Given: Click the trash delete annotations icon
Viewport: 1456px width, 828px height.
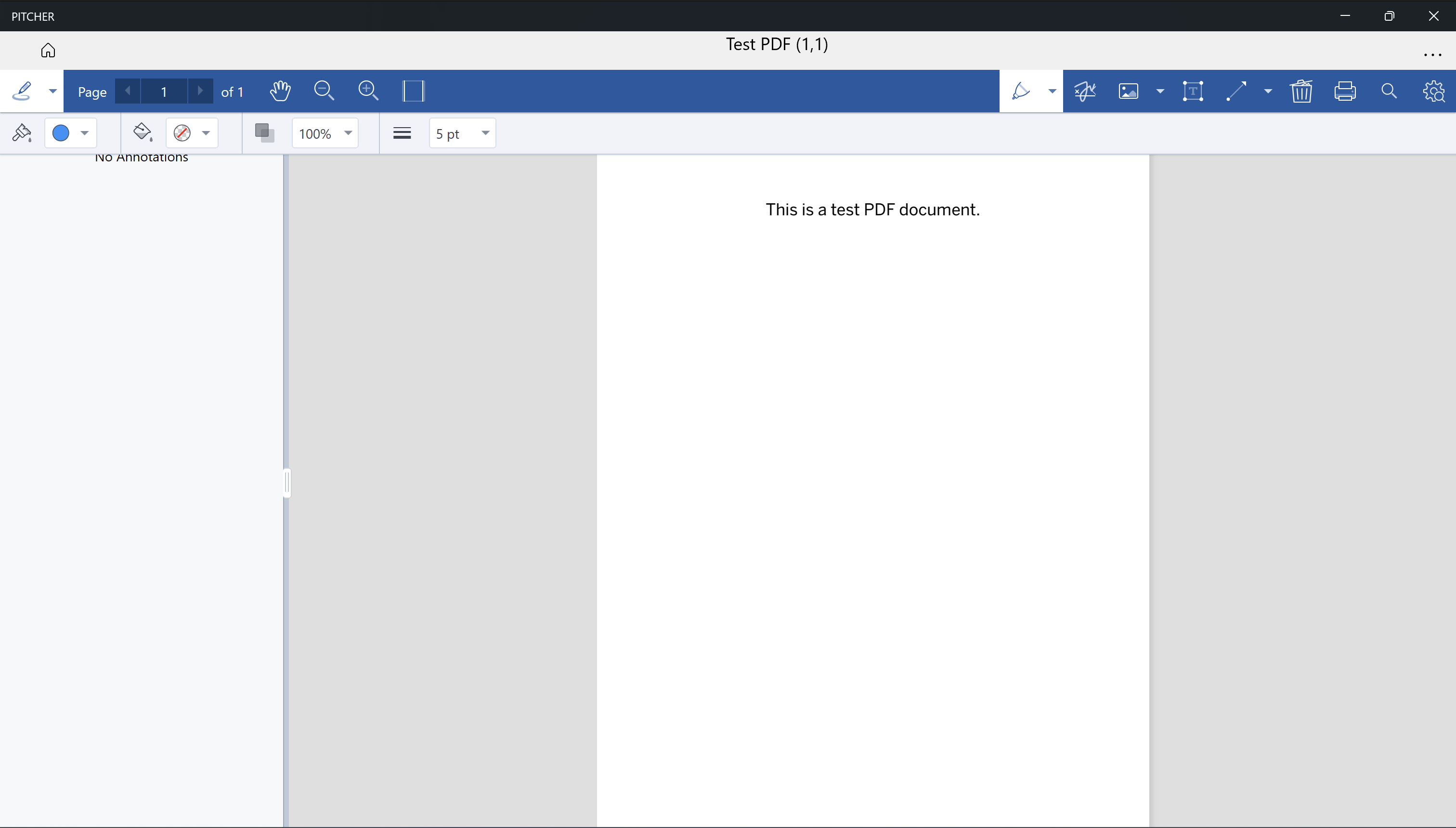Looking at the screenshot, I should [x=1301, y=91].
